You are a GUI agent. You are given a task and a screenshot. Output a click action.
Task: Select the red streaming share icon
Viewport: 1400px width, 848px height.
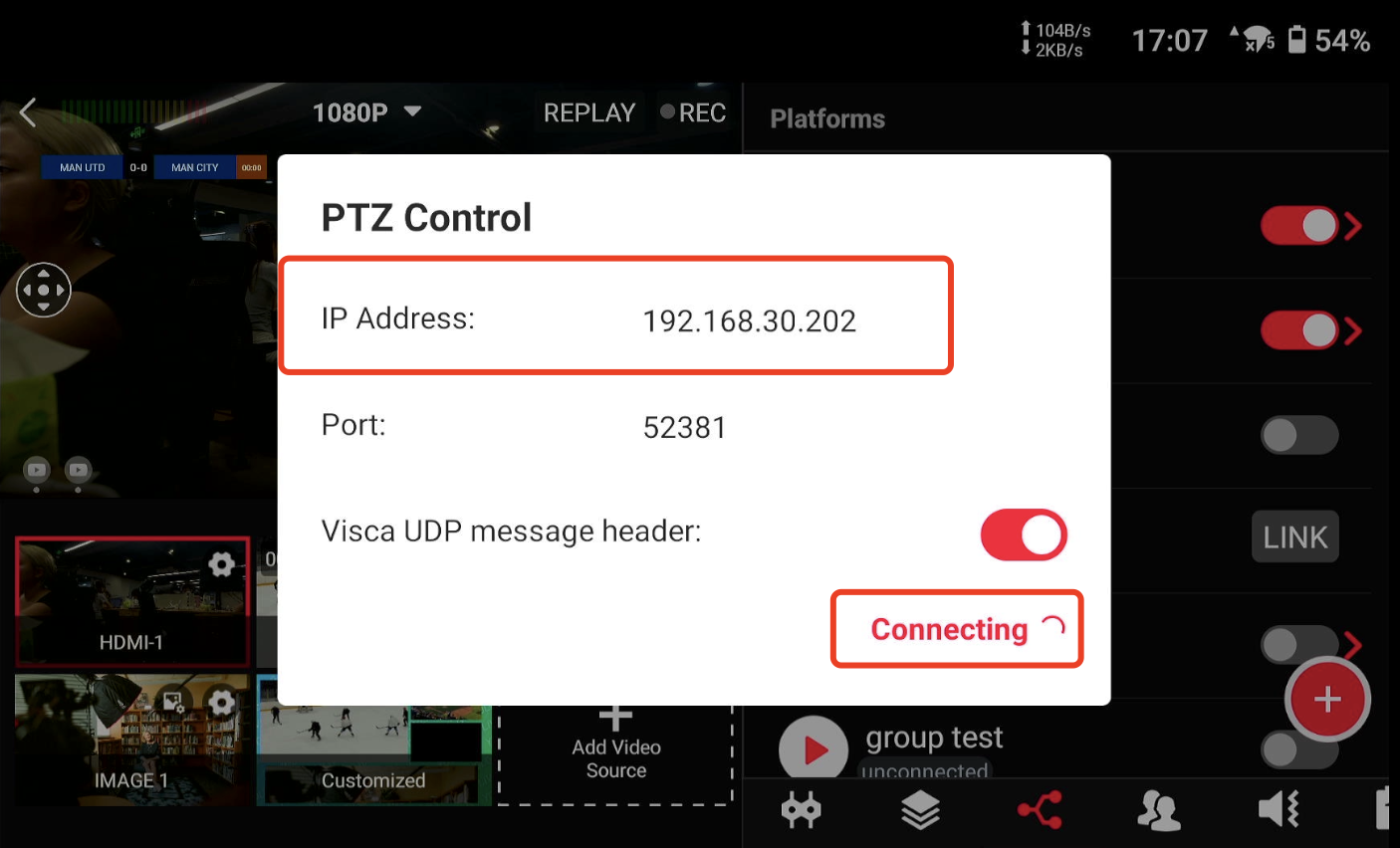(1040, 810)
